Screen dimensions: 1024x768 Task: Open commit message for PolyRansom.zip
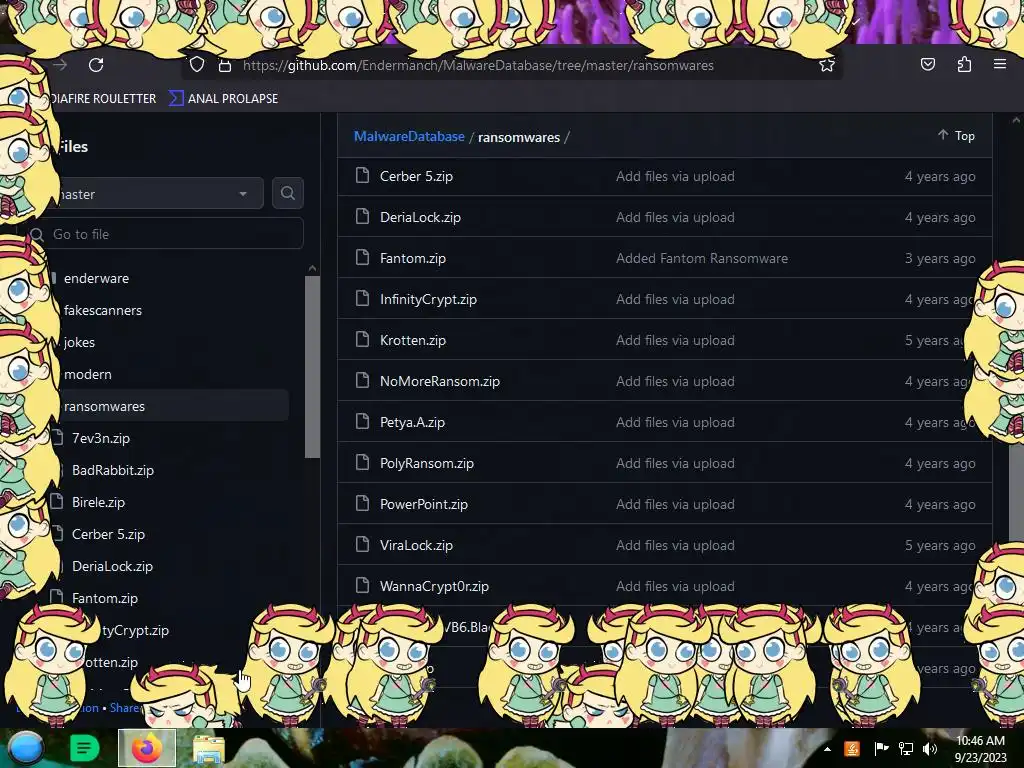click(x=675, y=464)
